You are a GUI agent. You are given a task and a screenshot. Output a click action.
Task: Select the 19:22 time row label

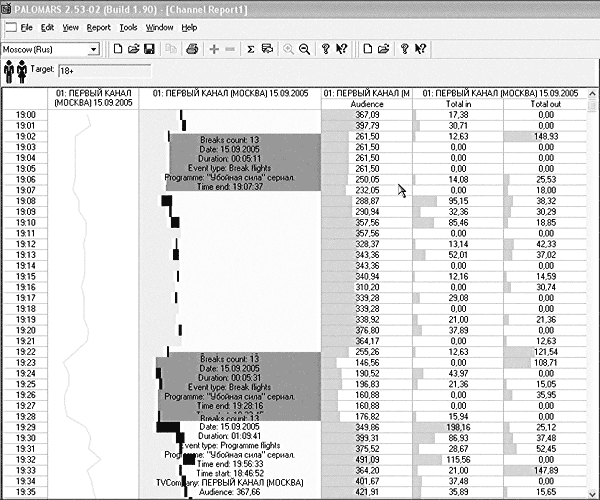point(25,352)
